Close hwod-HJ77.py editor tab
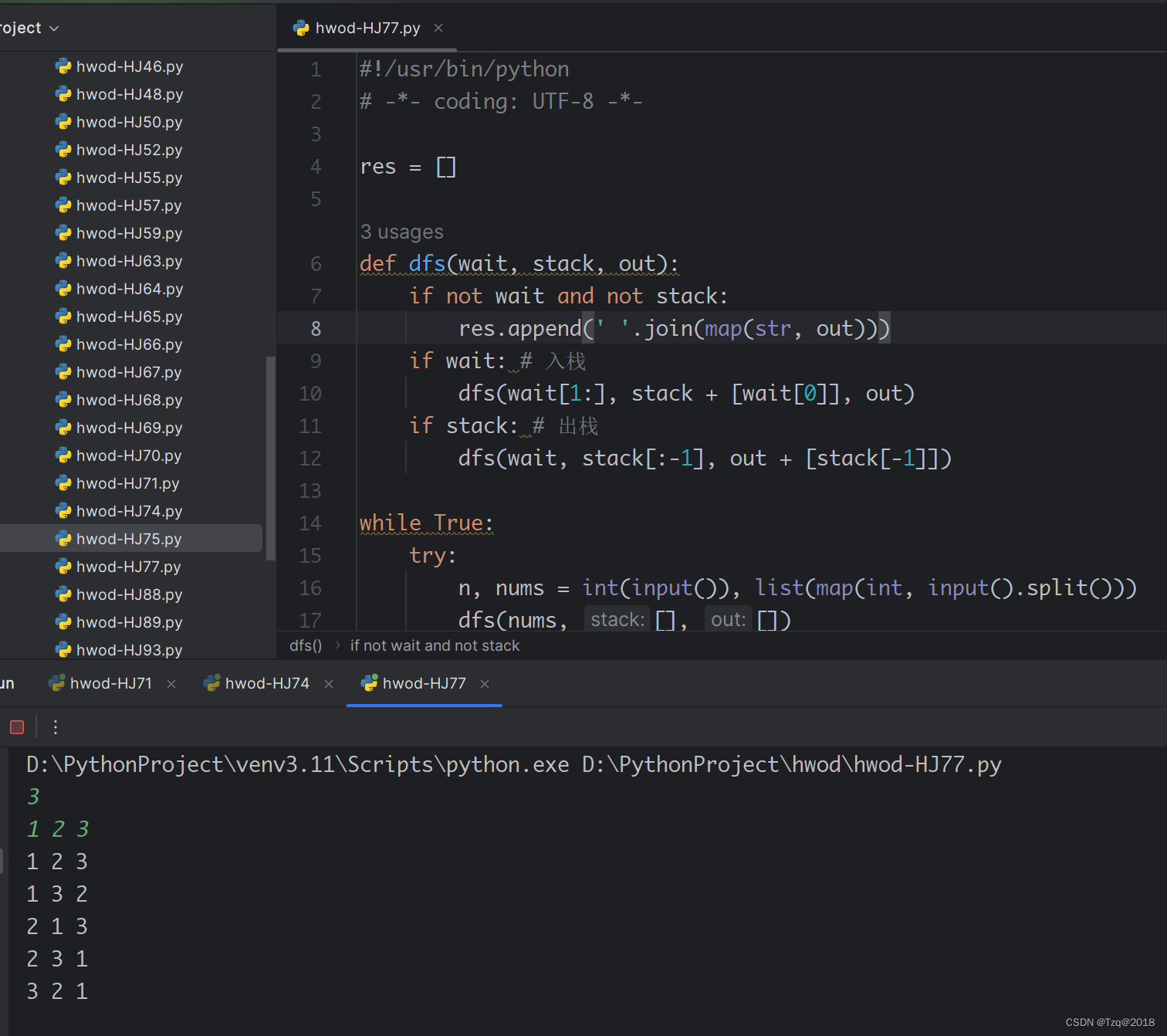Screen dimensions: 1167x1036 [x=438, y=28]
